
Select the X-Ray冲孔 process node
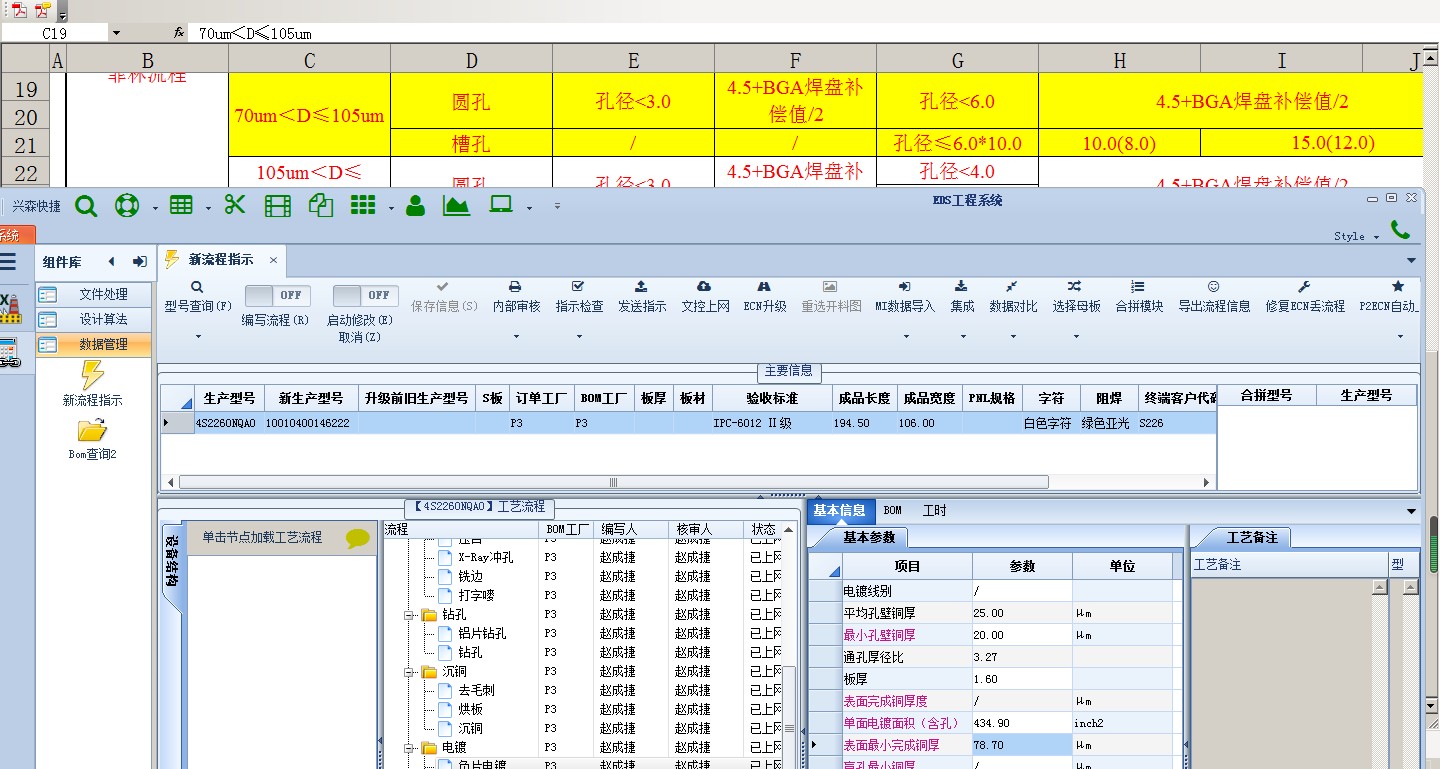pyautogui.click(x=485, y=558)
